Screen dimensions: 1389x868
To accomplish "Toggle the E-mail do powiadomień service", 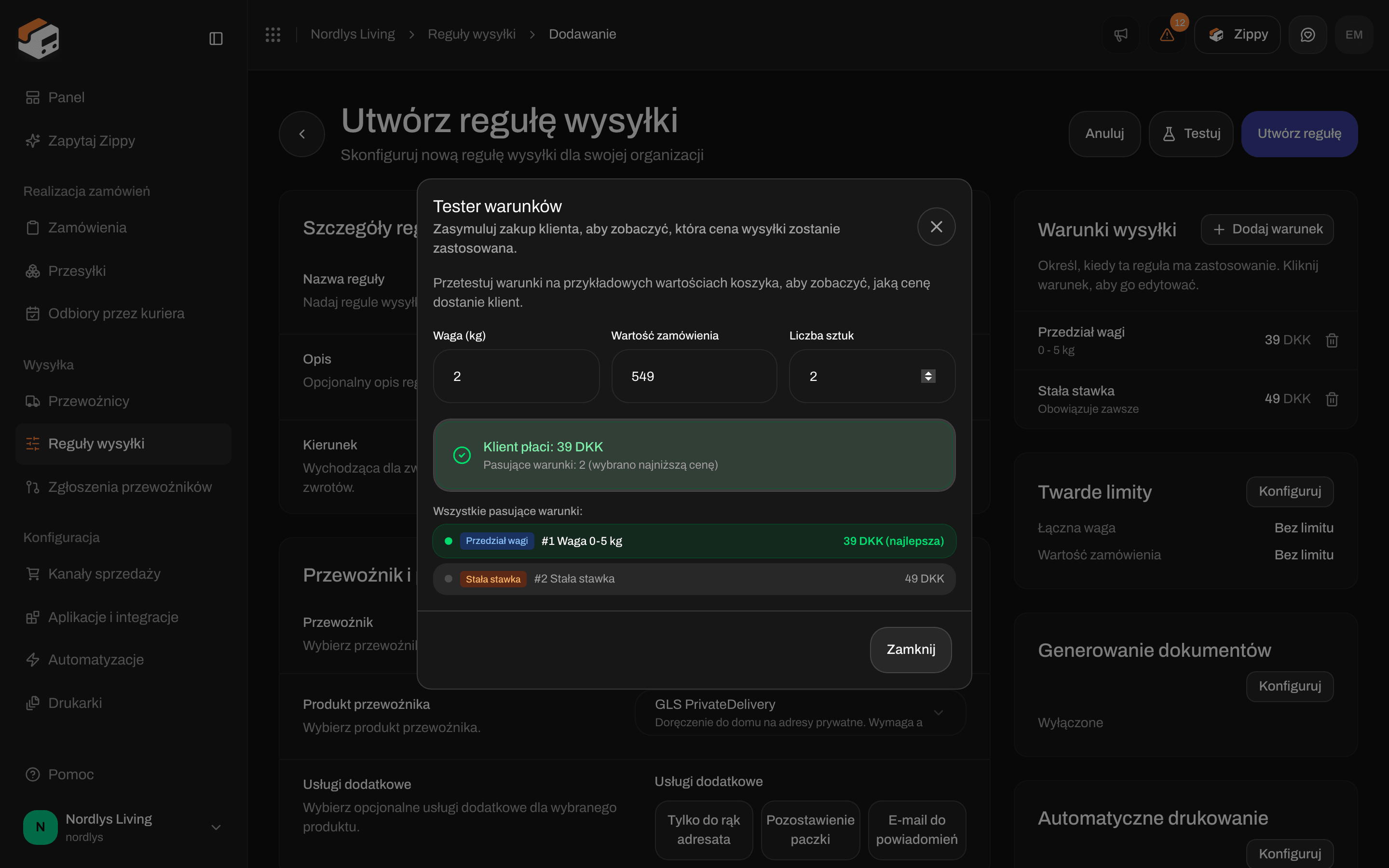I will click(917, 829).
